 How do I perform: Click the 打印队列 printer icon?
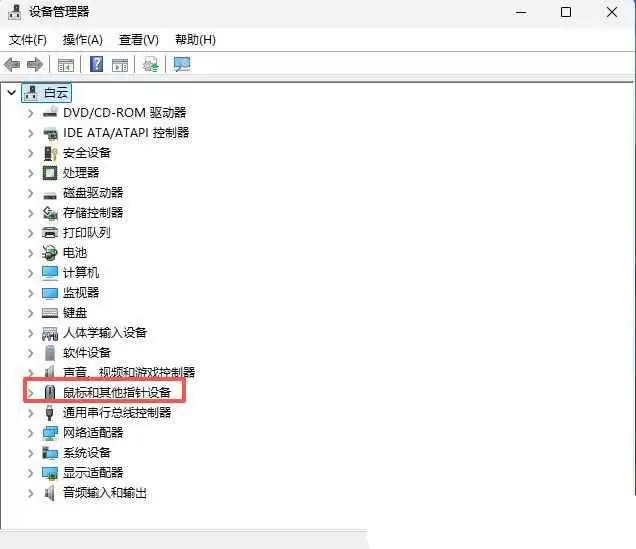point(50,233)
